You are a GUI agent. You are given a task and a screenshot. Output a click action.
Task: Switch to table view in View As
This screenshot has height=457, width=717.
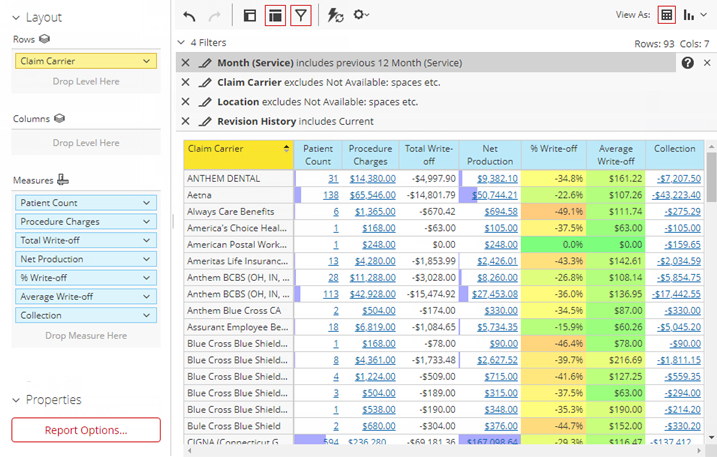[x=667, y=15]
